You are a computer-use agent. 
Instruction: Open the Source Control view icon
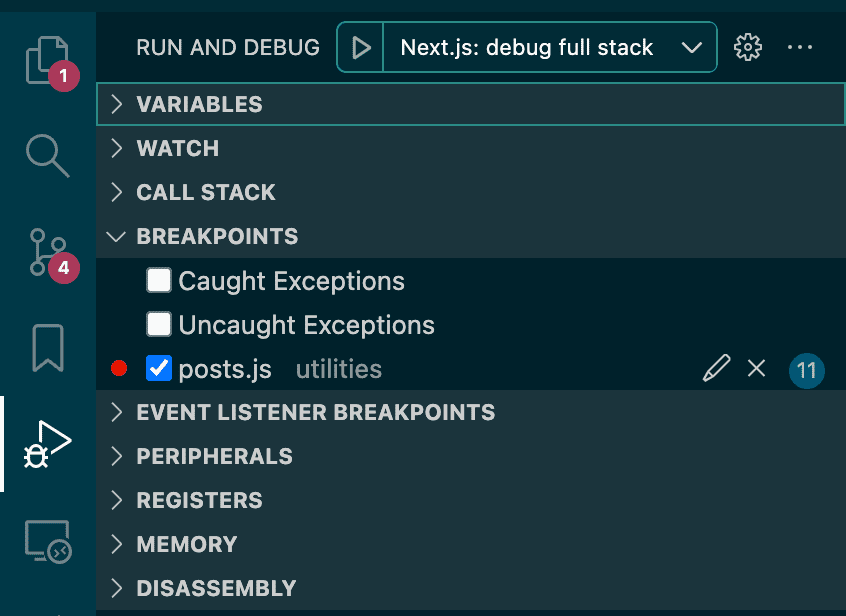(47, 251)
